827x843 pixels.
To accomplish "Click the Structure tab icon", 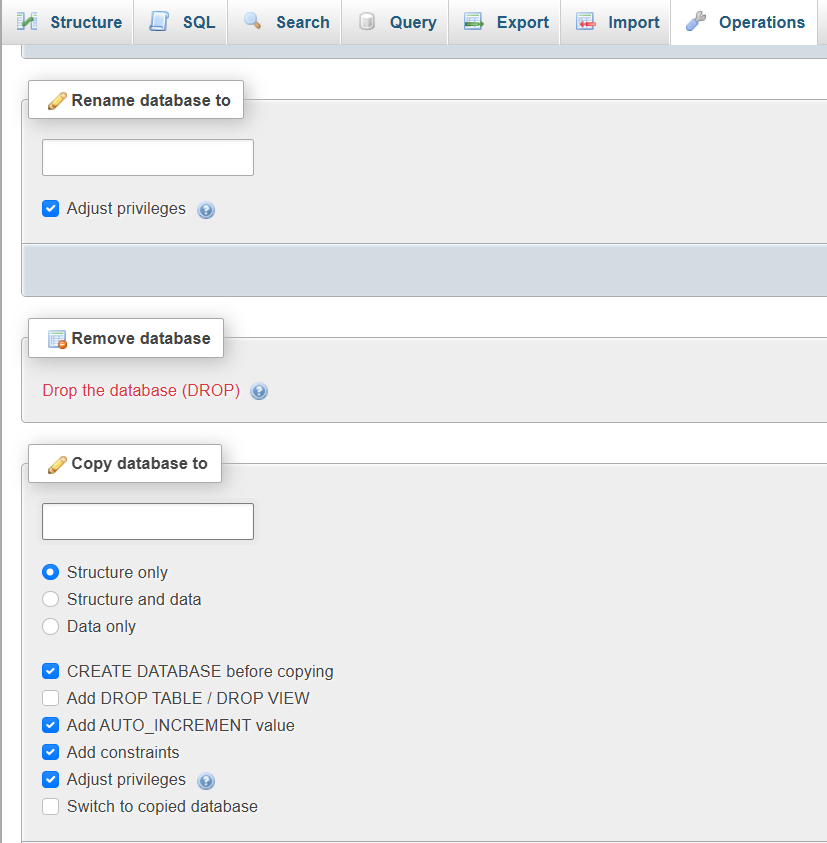I will click(x=28, y=22).
